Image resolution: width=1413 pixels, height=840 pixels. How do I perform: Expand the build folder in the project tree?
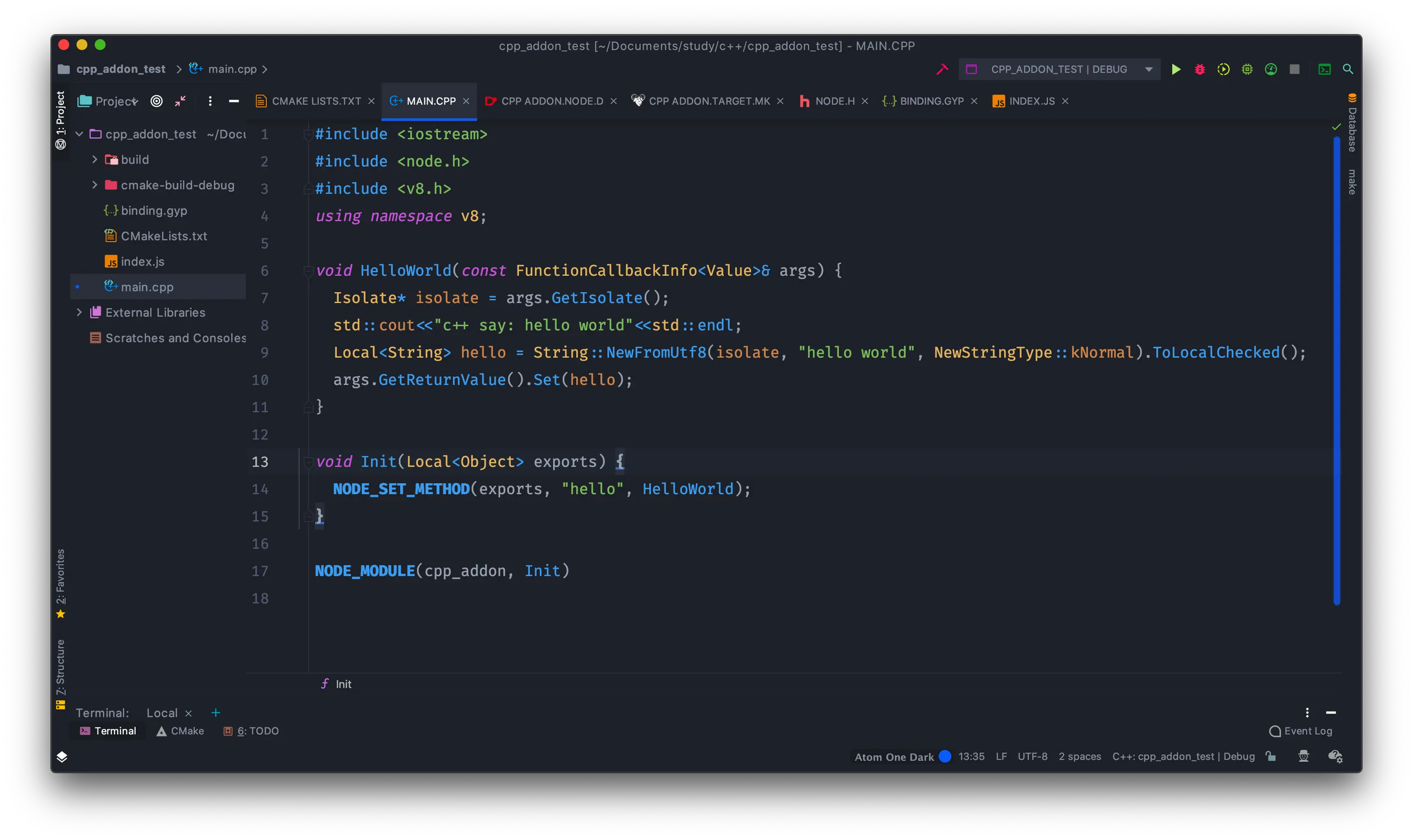point(94,160)
